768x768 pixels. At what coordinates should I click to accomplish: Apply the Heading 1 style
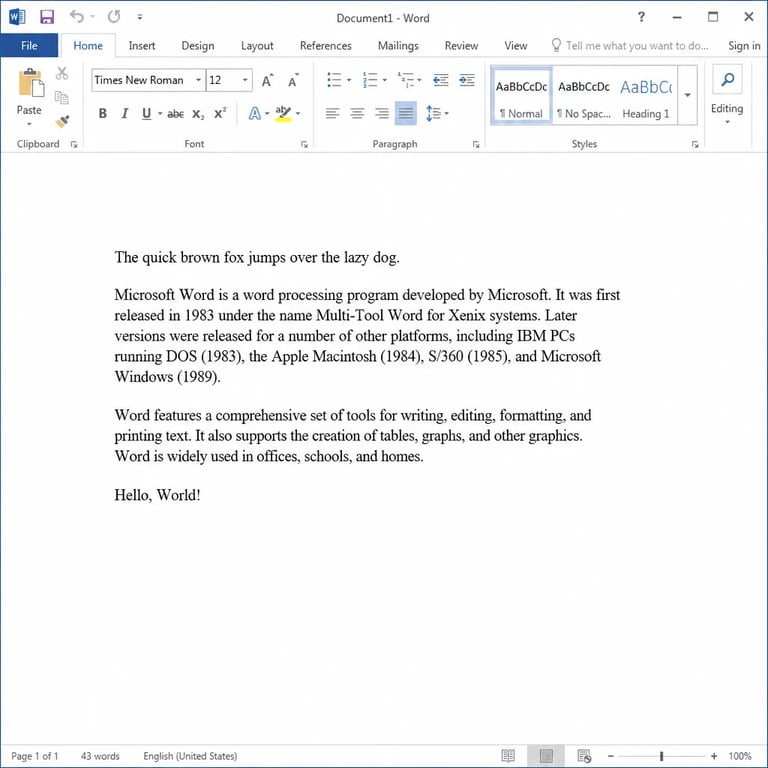point(646,96)
